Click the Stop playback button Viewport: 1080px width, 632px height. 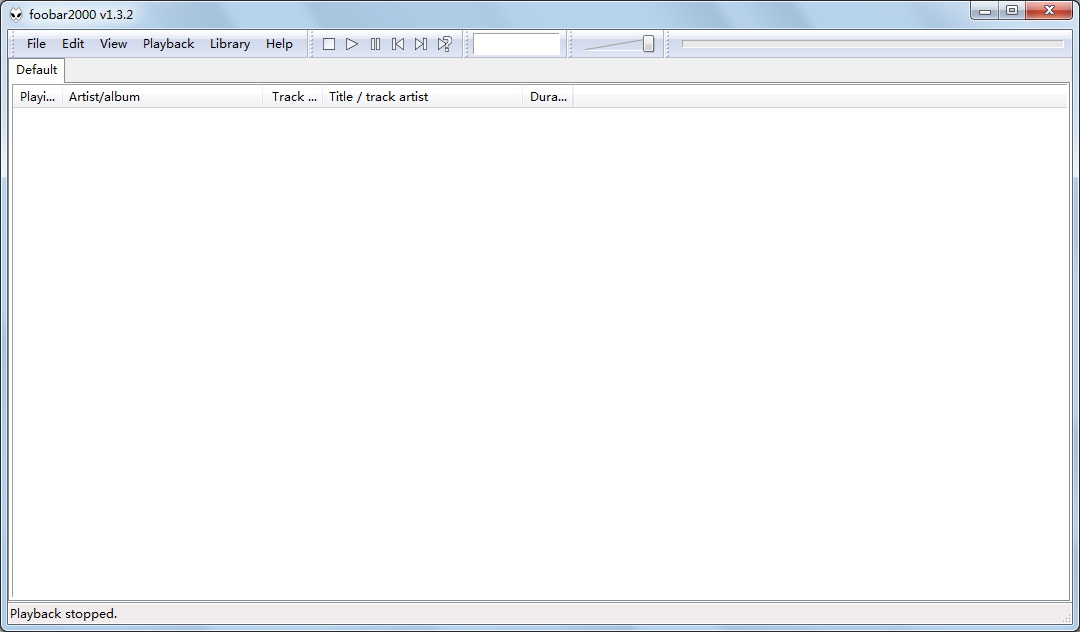click(x=329, y=44)
